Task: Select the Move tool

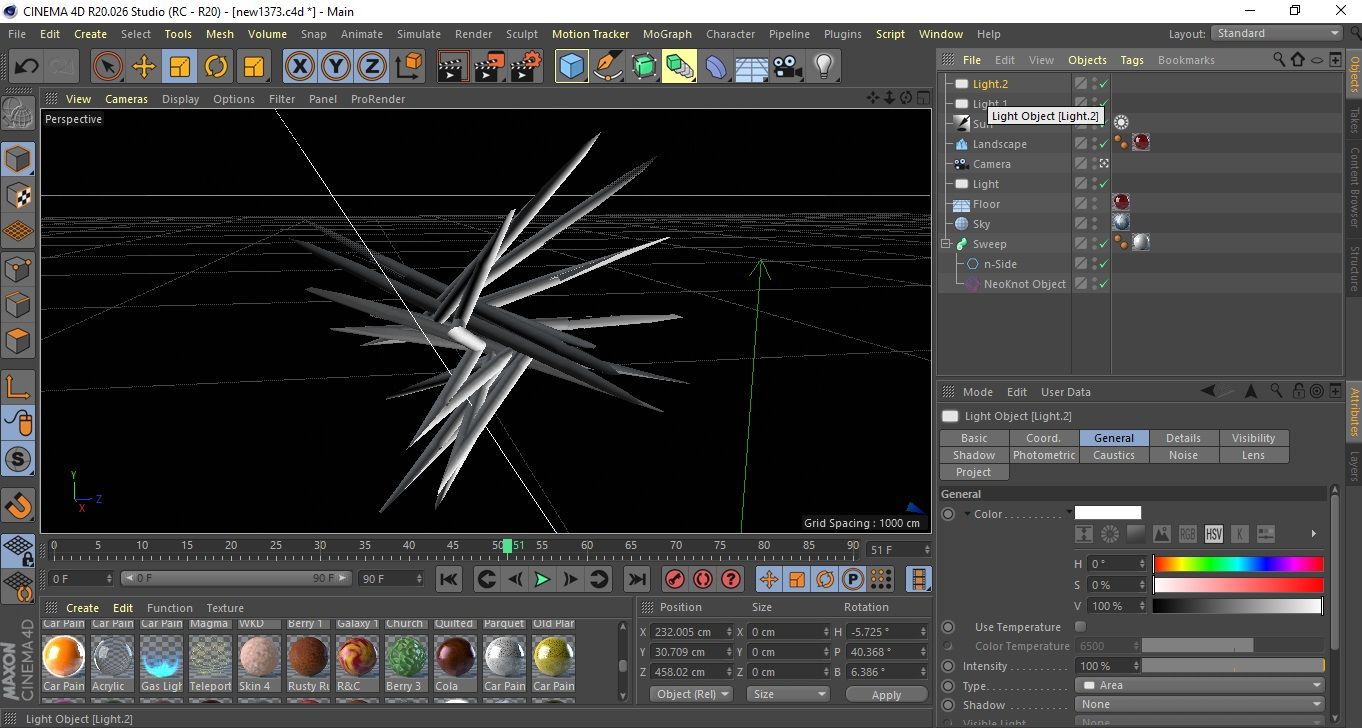Action: [144, 67]
